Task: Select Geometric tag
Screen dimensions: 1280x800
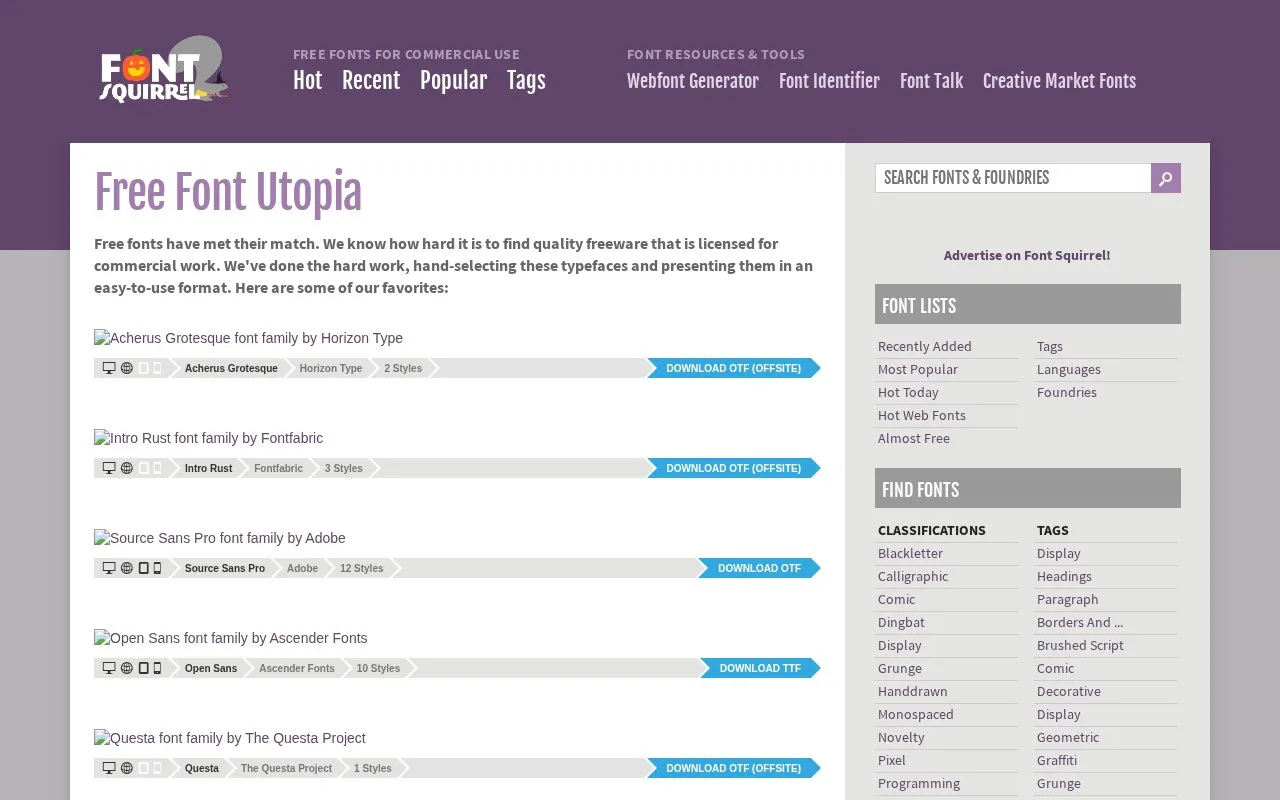Action: [1068, 737]
